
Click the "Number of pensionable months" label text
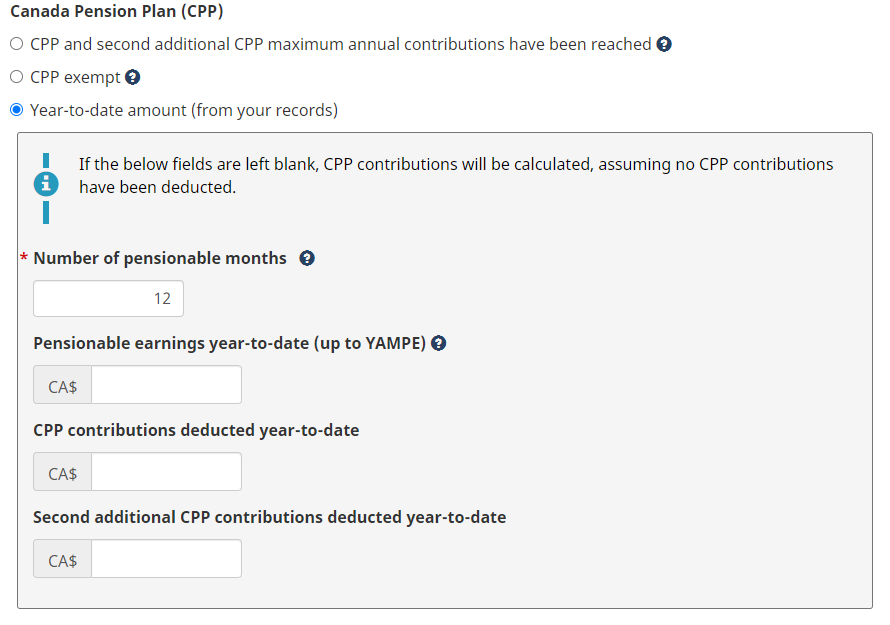tap(160, 258)
